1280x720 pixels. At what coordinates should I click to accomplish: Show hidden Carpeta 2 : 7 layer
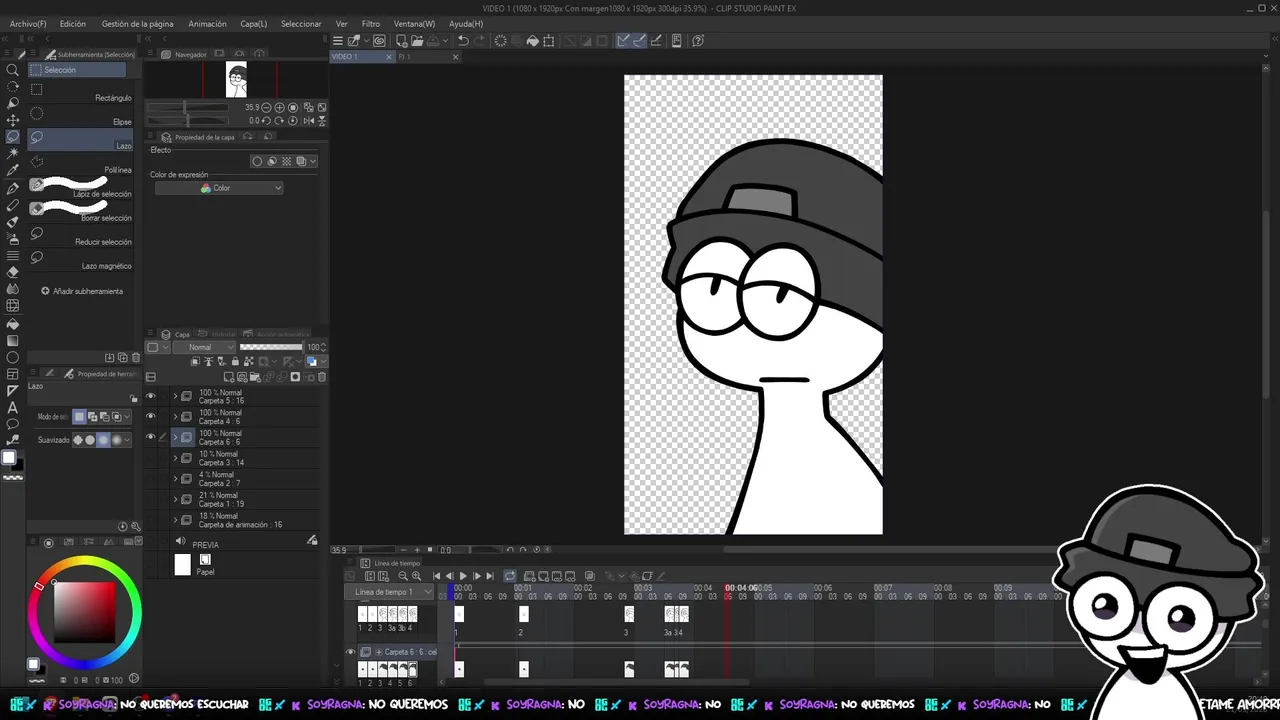click(151, 478)
